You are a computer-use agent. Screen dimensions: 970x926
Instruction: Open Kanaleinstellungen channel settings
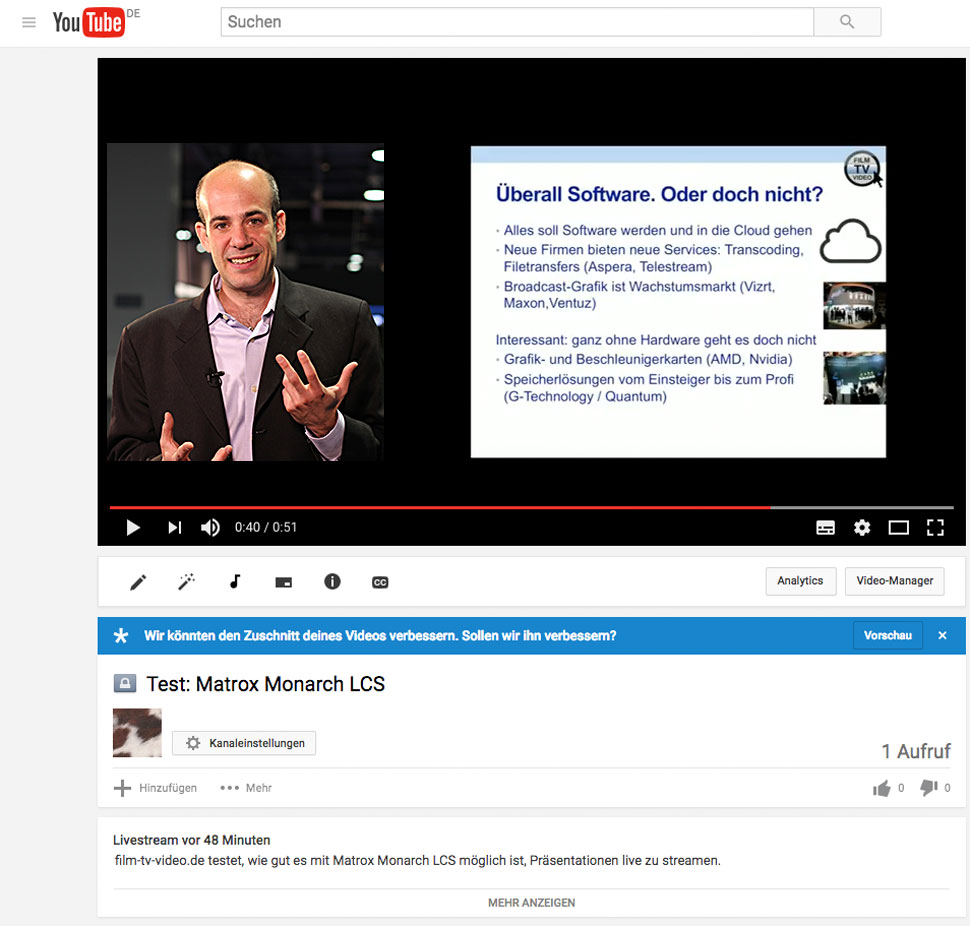[244, 743]
